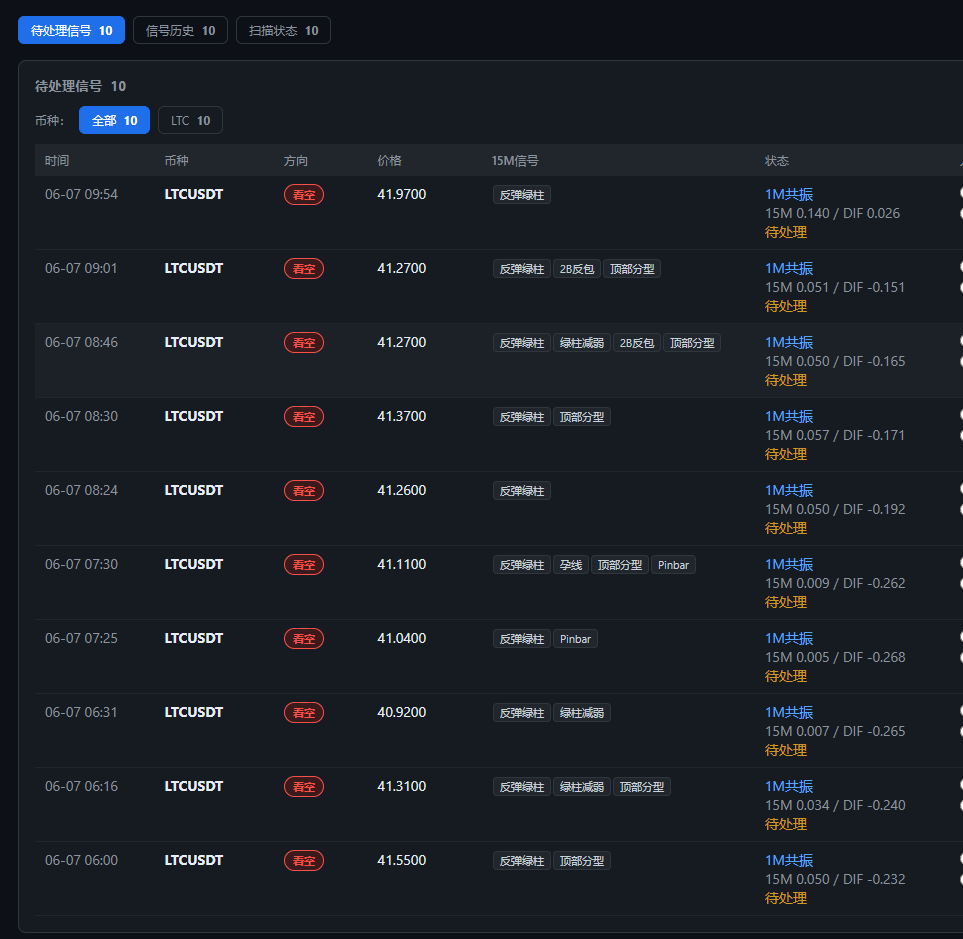The image size is (963, 939).
Task: Open 1M共振 link in the 08:24 row
Action: point(789,491)
